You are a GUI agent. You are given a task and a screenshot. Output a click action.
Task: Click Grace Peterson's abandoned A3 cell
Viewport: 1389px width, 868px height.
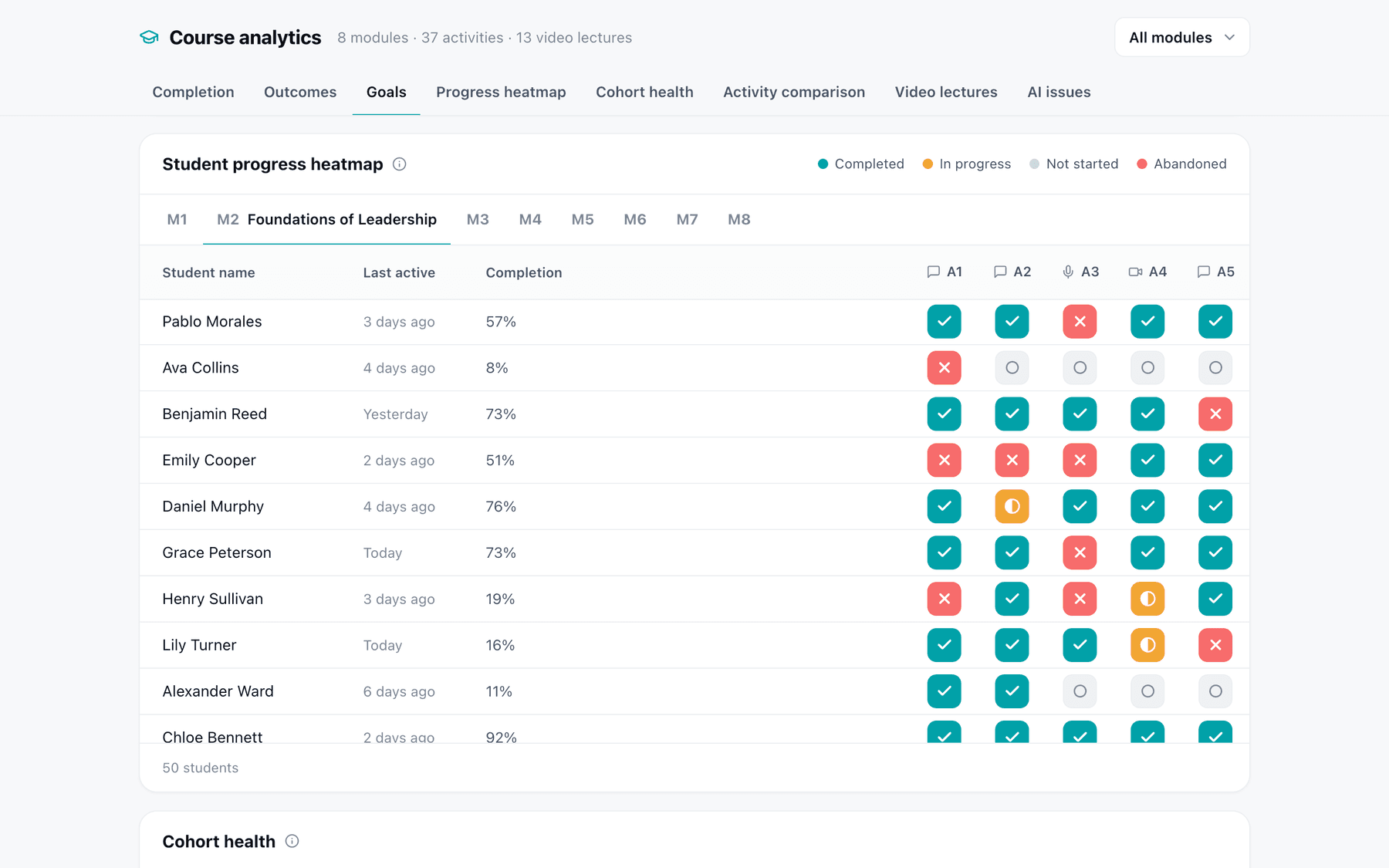coord(1080,553)
